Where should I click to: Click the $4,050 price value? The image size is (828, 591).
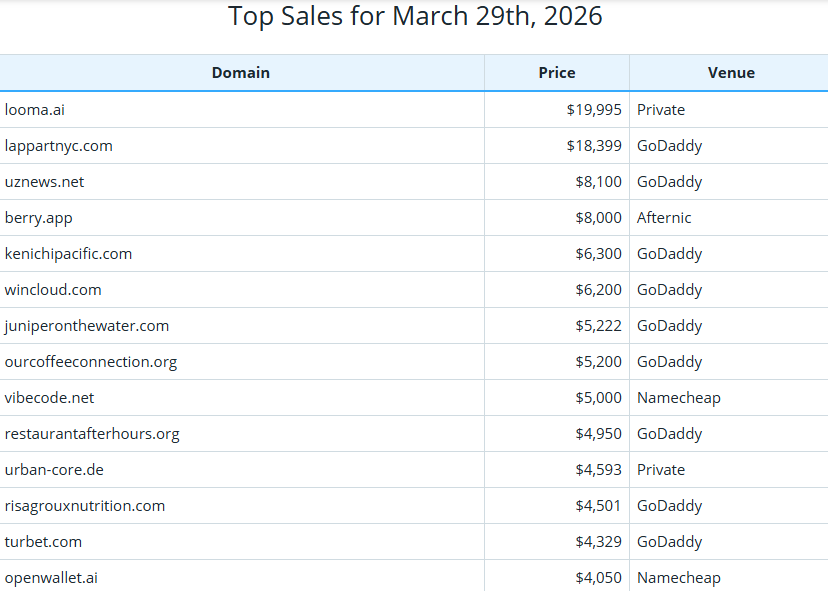(598, 578)
